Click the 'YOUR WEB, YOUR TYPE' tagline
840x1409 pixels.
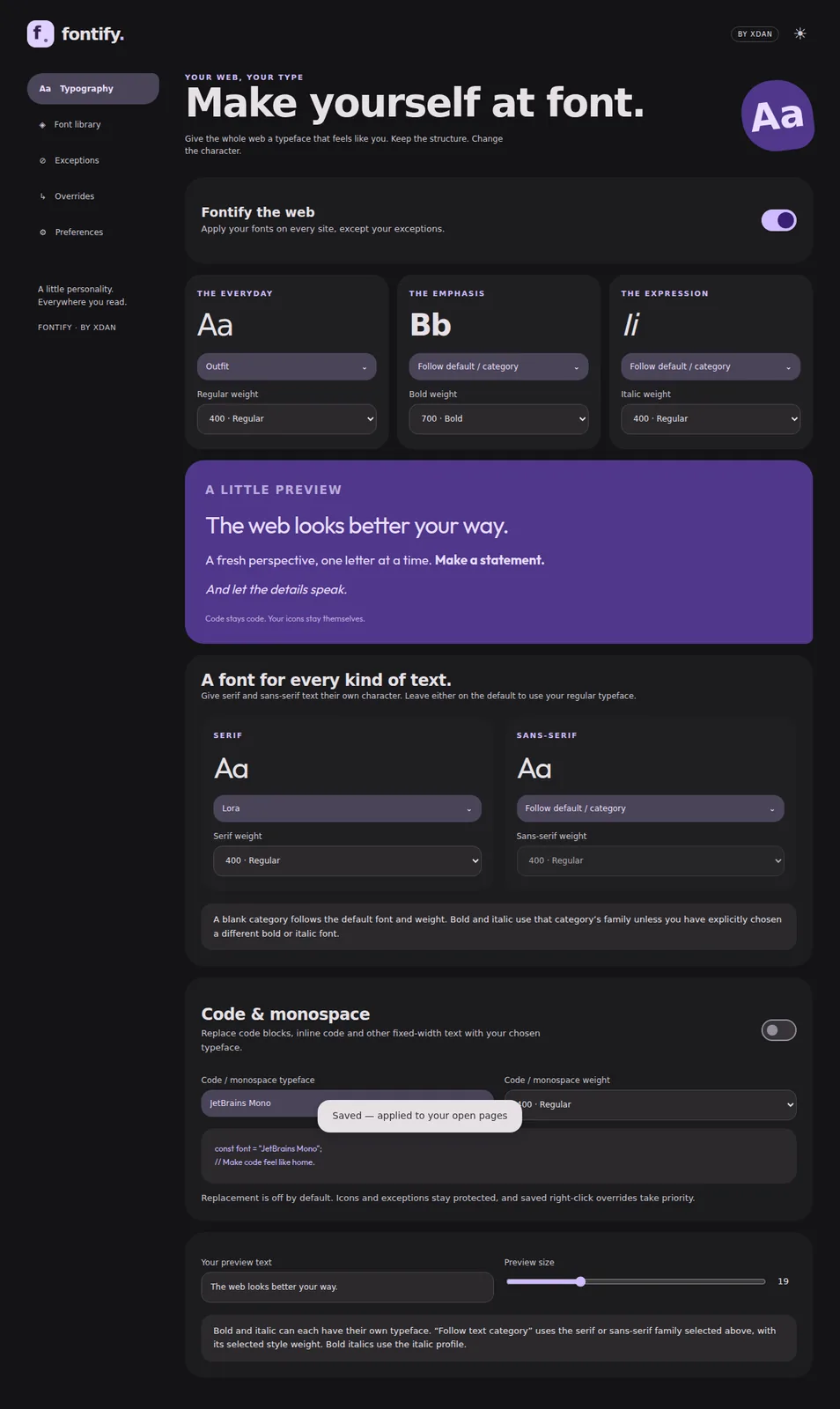pos(244,77)
